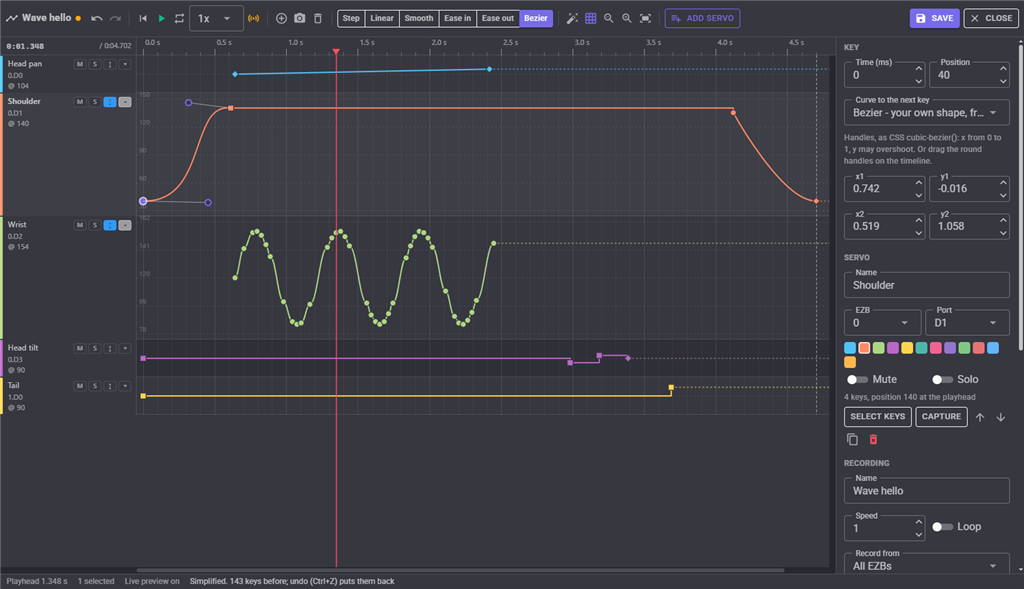Redo the last undone edit
Image resolution: width=1024 pixels, height=589 pixels.
pyautogui.click(x=116, y=18)
